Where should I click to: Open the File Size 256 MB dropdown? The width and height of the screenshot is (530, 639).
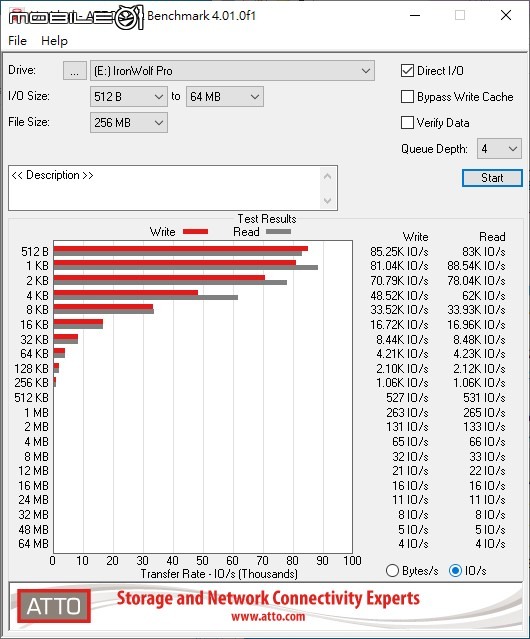129,123
